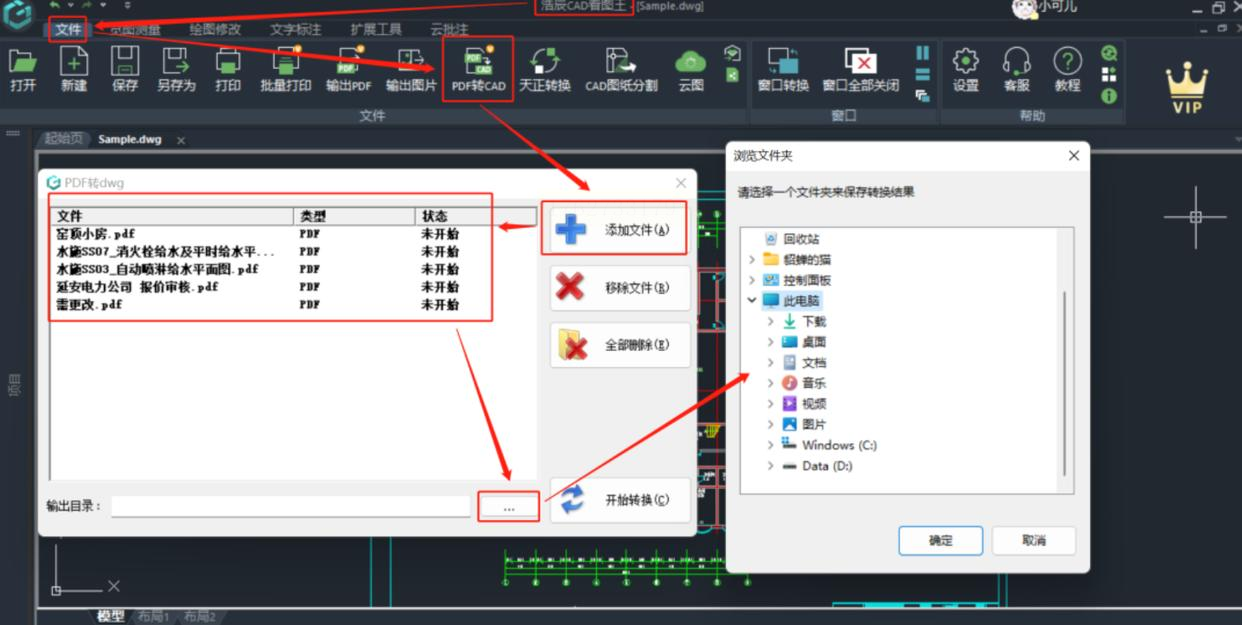Click 开始转换(C) to start conversion

point(620,500)
